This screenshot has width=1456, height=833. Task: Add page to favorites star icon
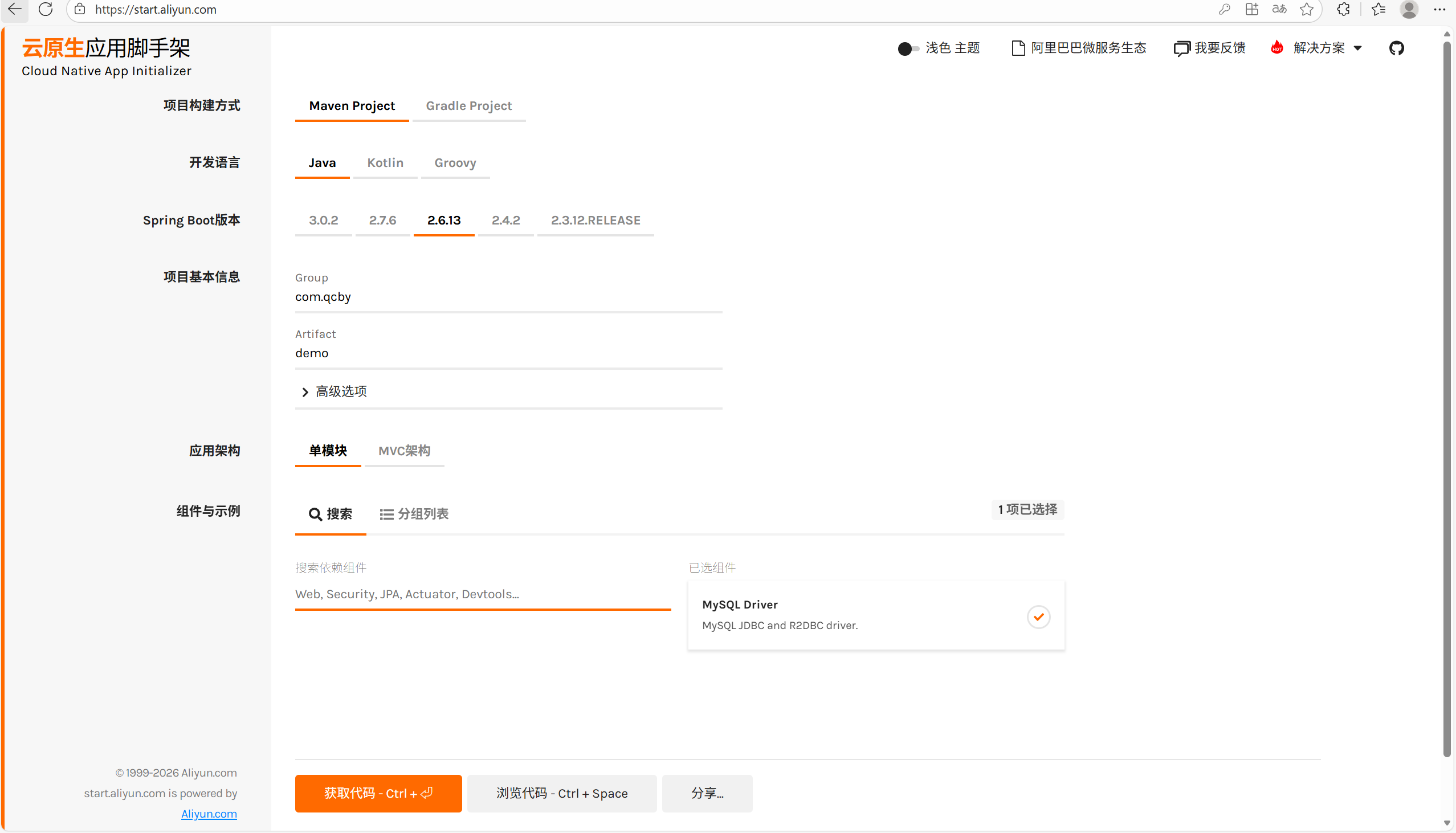click(1306, 9)
